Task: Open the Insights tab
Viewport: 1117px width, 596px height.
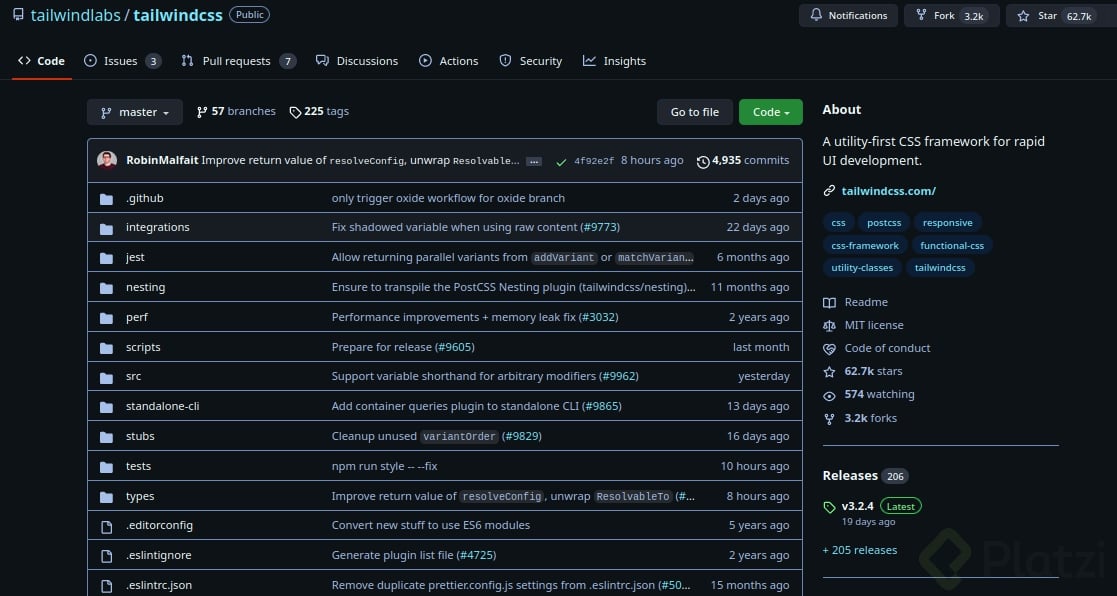Action: 614,61
